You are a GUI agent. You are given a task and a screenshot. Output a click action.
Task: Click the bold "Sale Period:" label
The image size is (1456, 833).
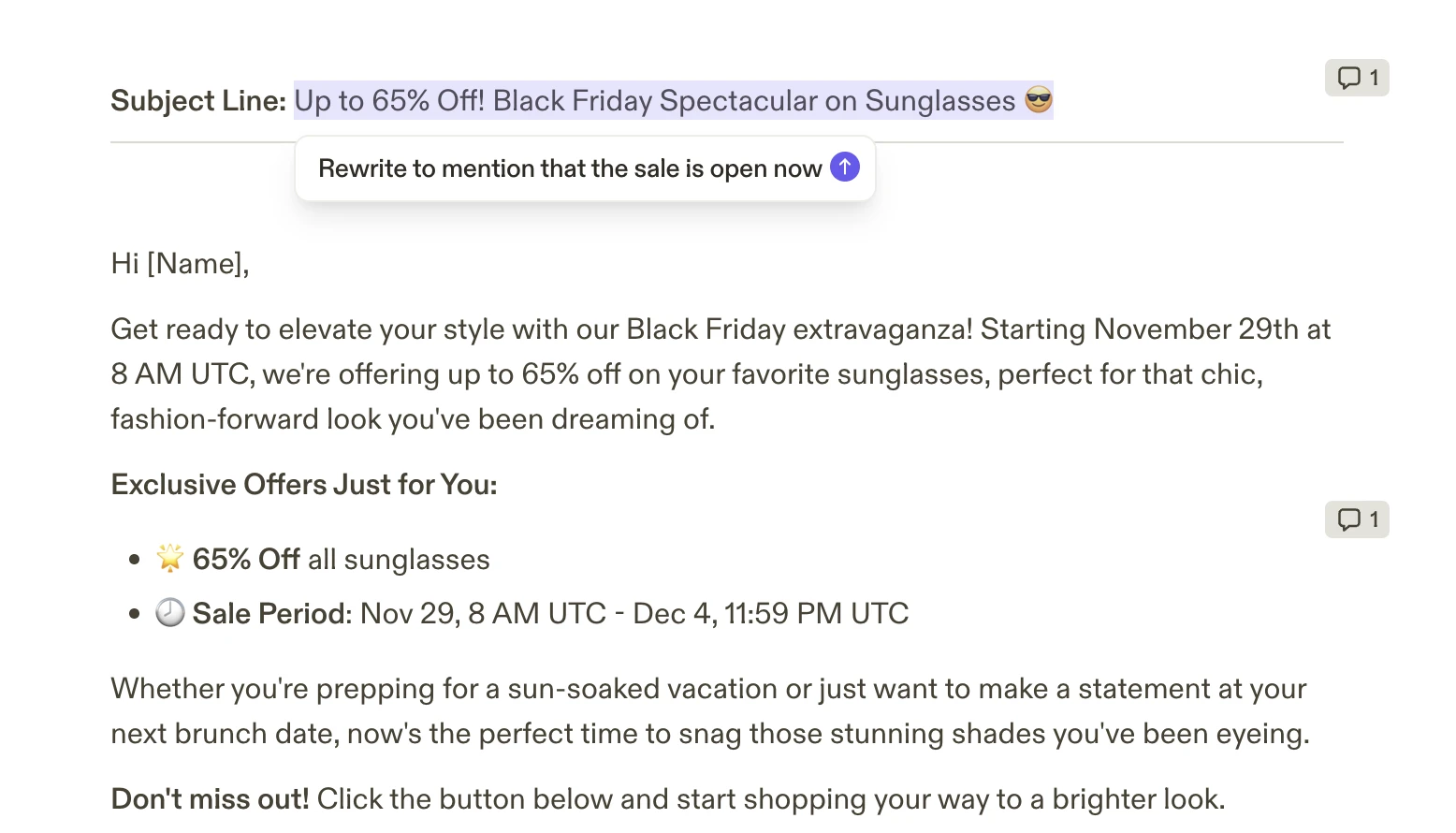point(271,614)
